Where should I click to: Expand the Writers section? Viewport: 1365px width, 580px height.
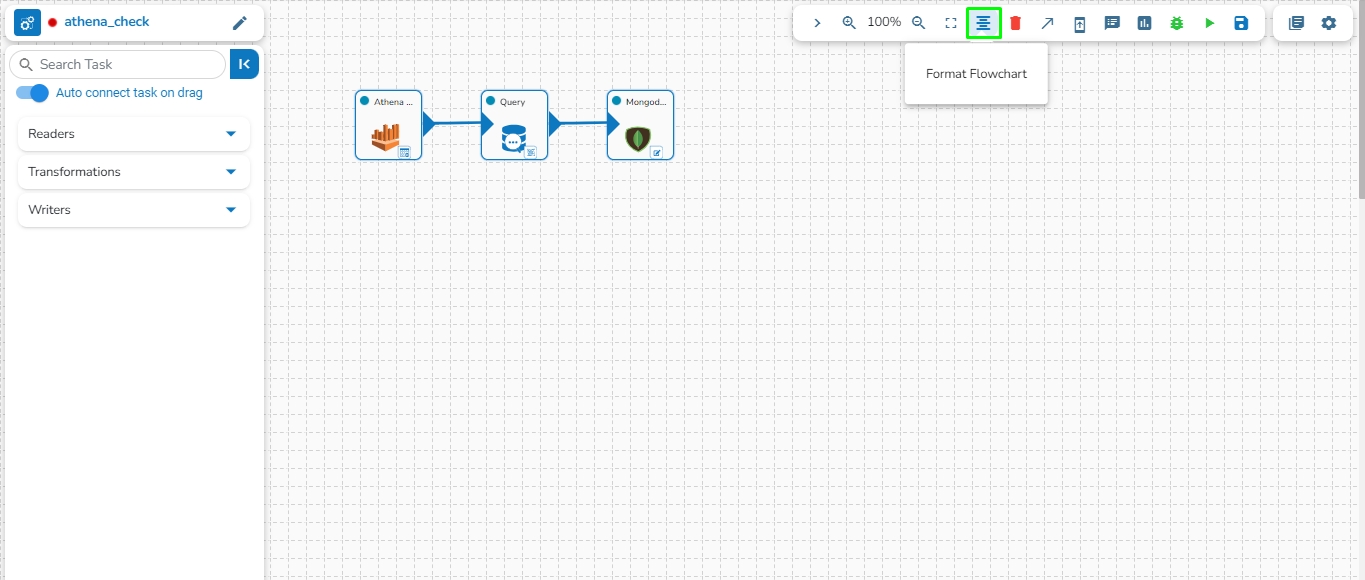coord(134,210)
